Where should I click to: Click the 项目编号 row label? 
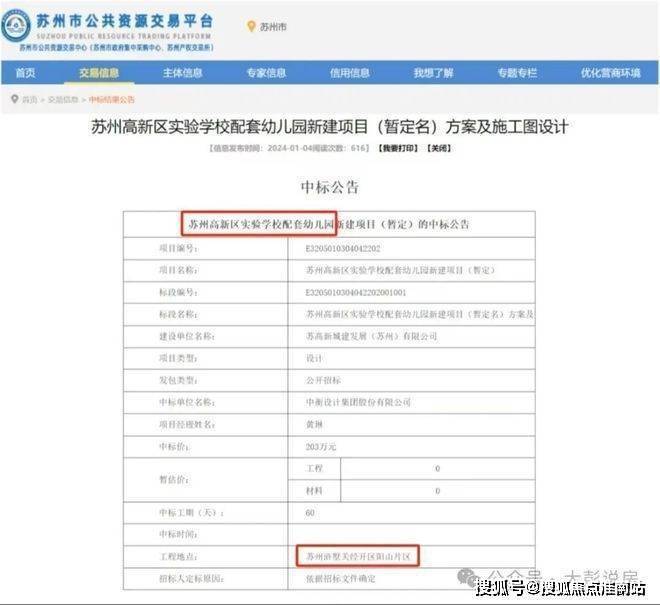click(178, 248)
